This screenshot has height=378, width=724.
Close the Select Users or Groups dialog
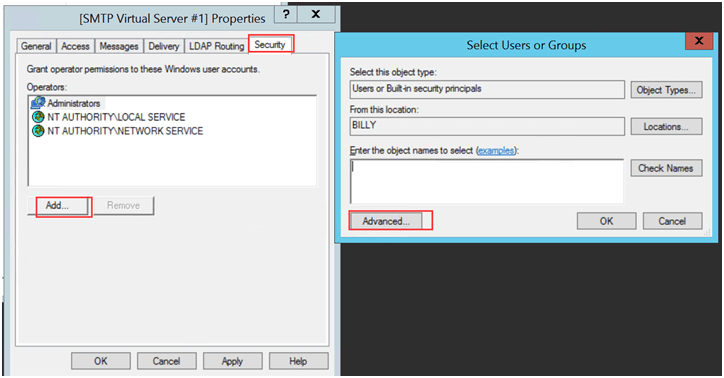coord(699,41)
